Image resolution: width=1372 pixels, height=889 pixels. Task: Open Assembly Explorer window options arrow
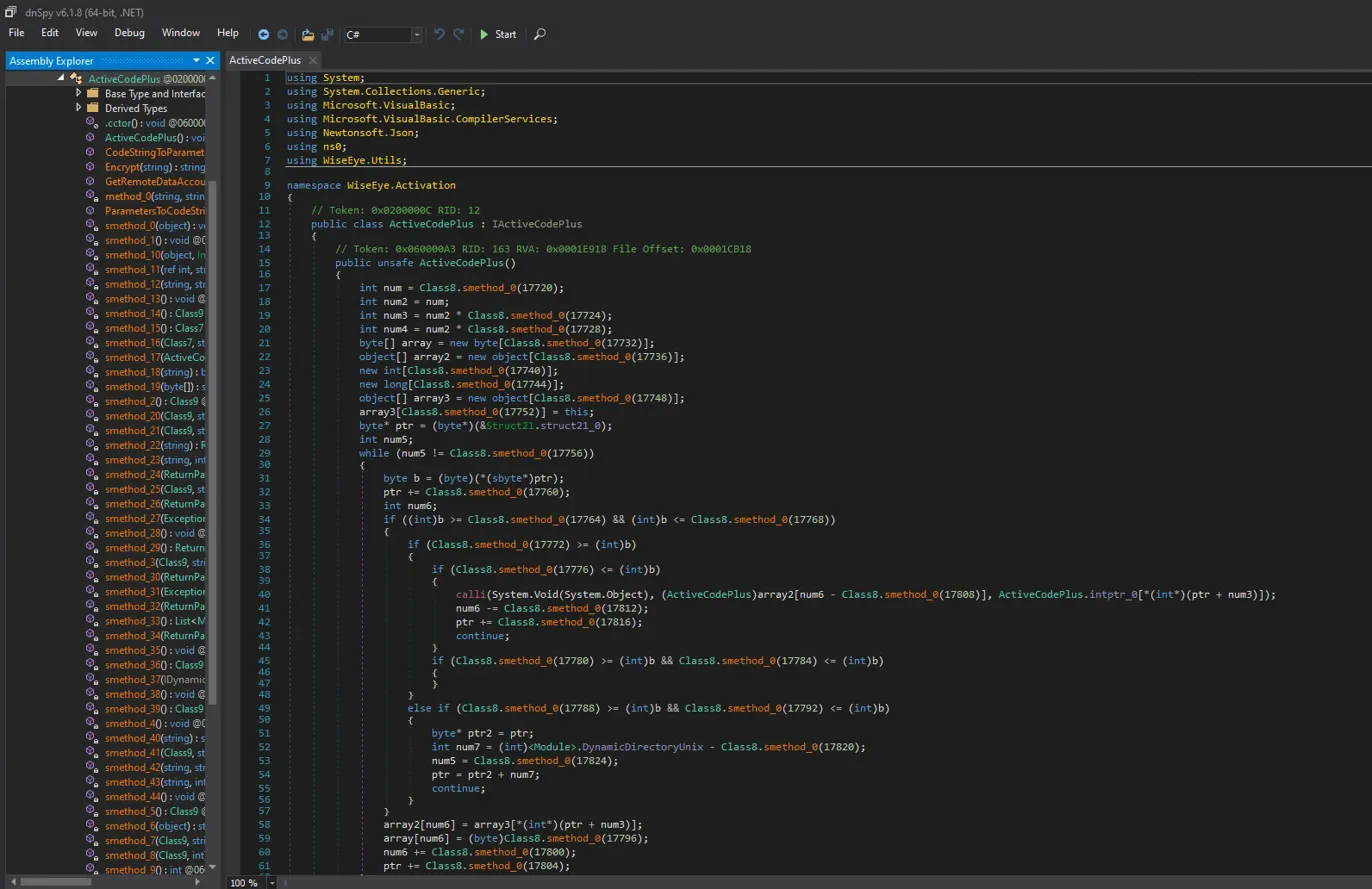coord(197,61)
